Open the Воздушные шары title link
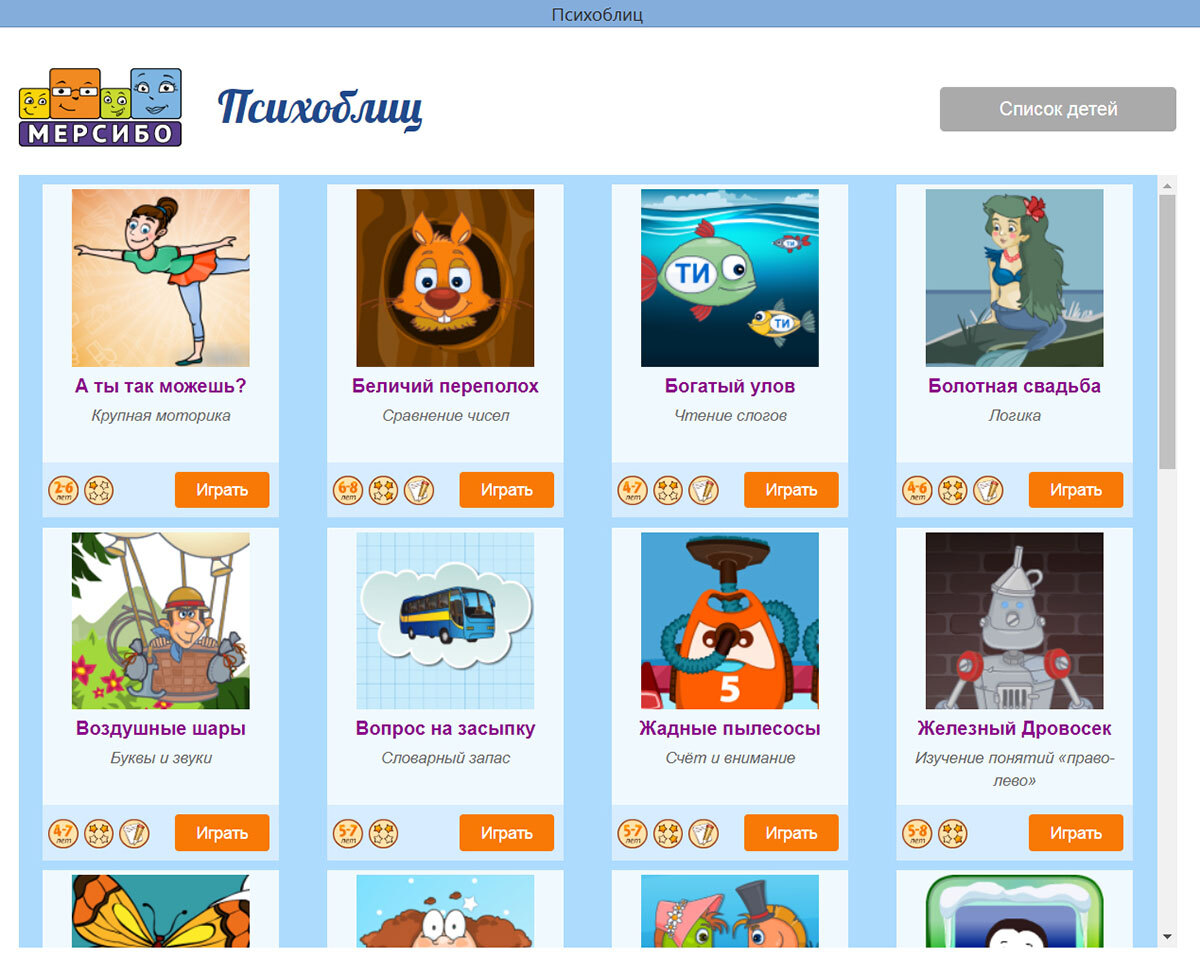The width and height of the screenshot is (1200, 976). point(161,729)
